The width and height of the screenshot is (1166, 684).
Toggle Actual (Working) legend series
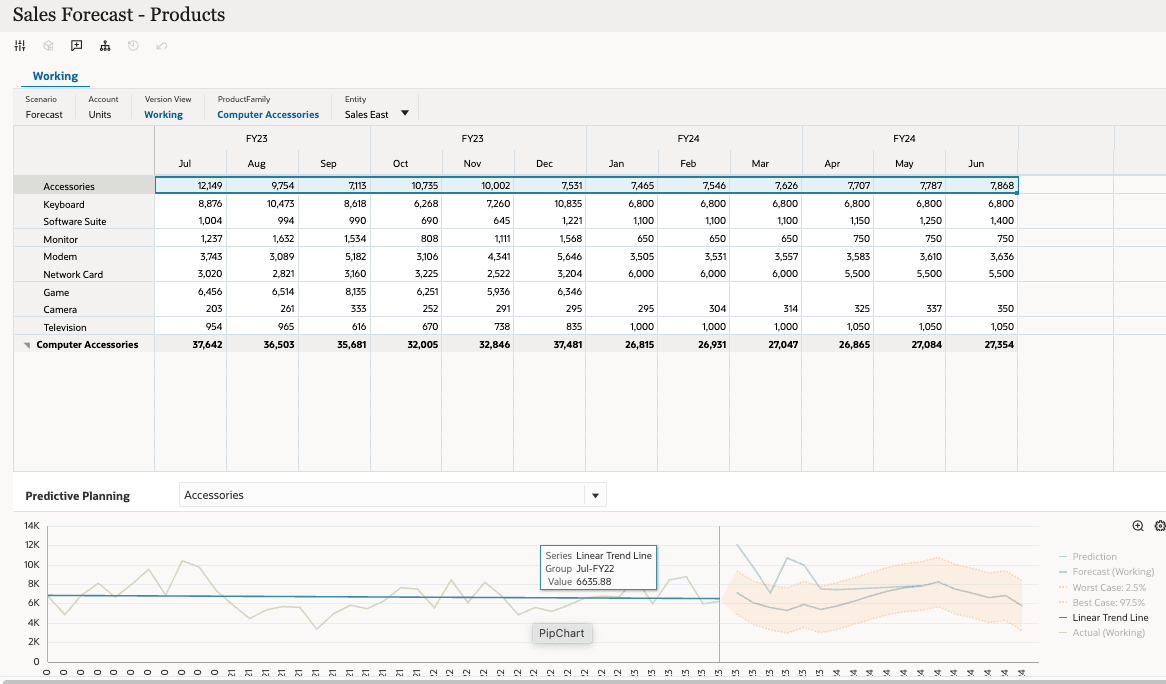click(x=1108, y=633)
